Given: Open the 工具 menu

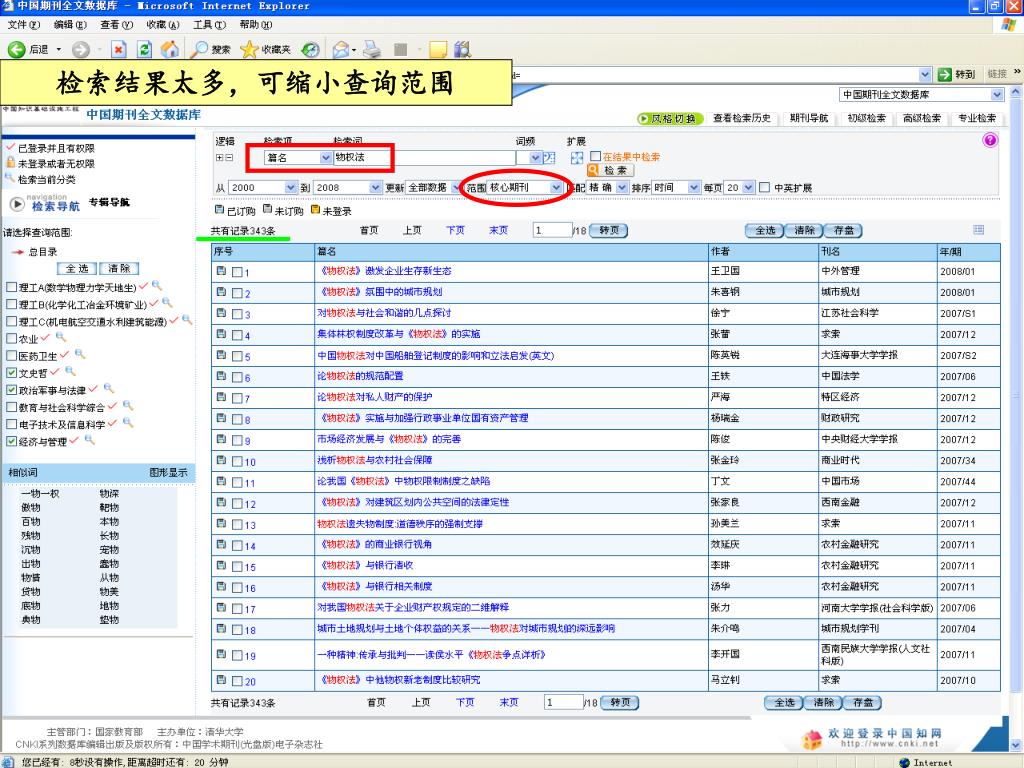Looking at the screenshot, I should coord(209,25).
